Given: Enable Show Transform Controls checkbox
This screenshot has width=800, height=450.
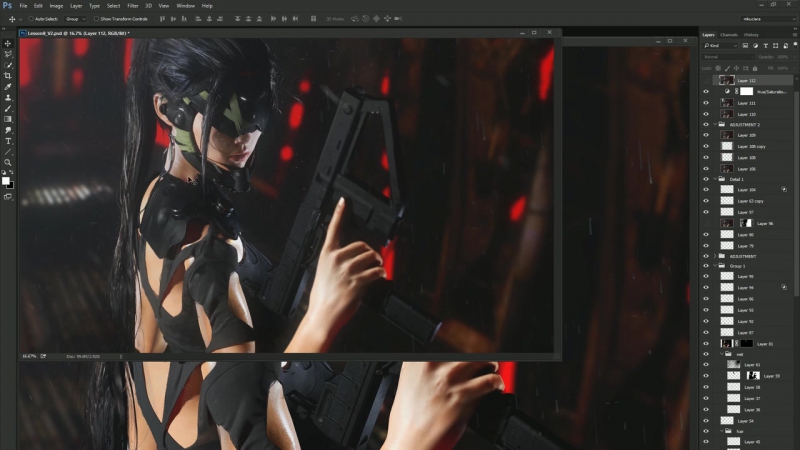Looking at the screenshot, I should click(96, 19).
